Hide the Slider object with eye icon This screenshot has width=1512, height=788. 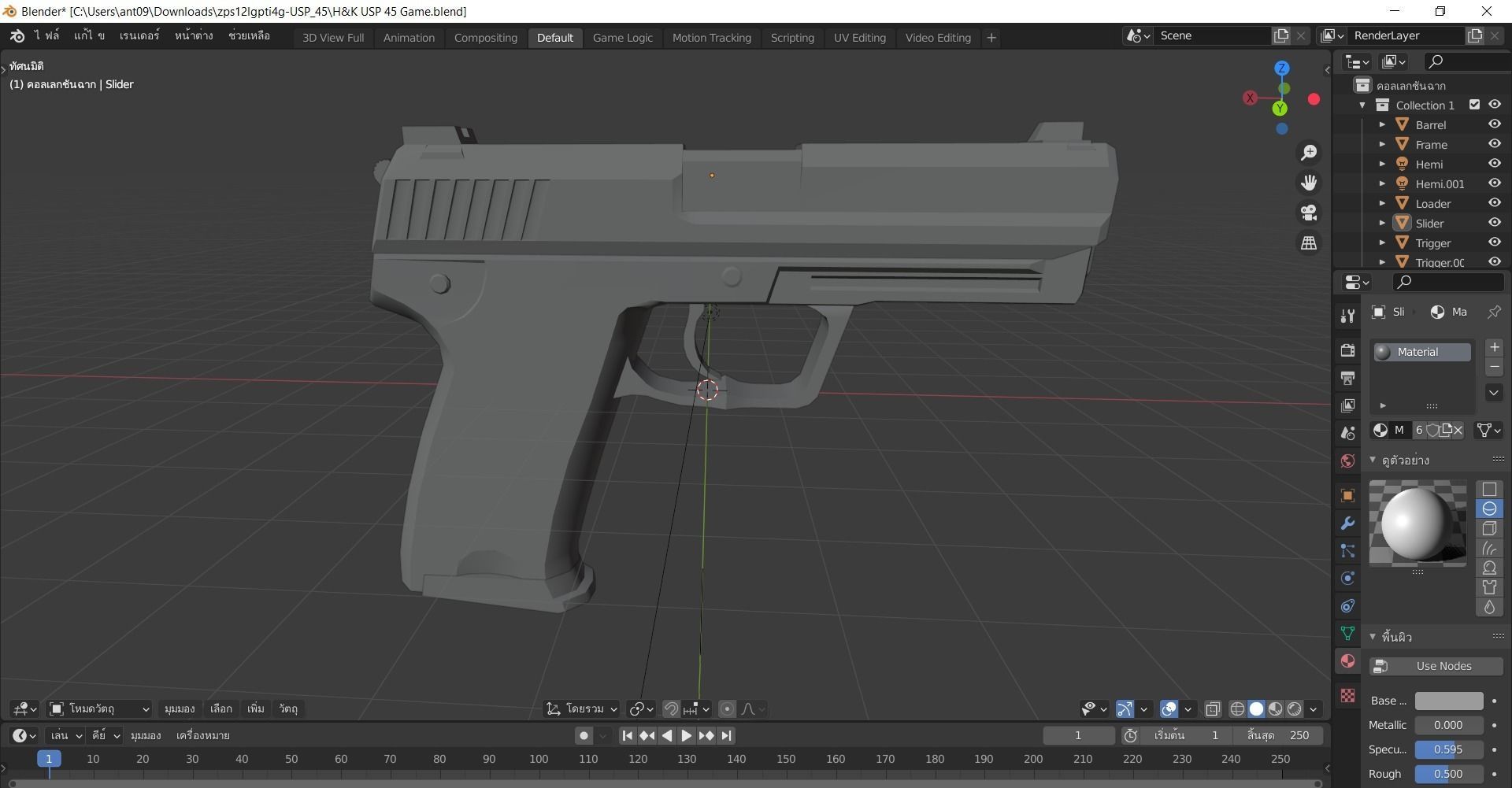pyautogui.click(x=1494, y=223)
